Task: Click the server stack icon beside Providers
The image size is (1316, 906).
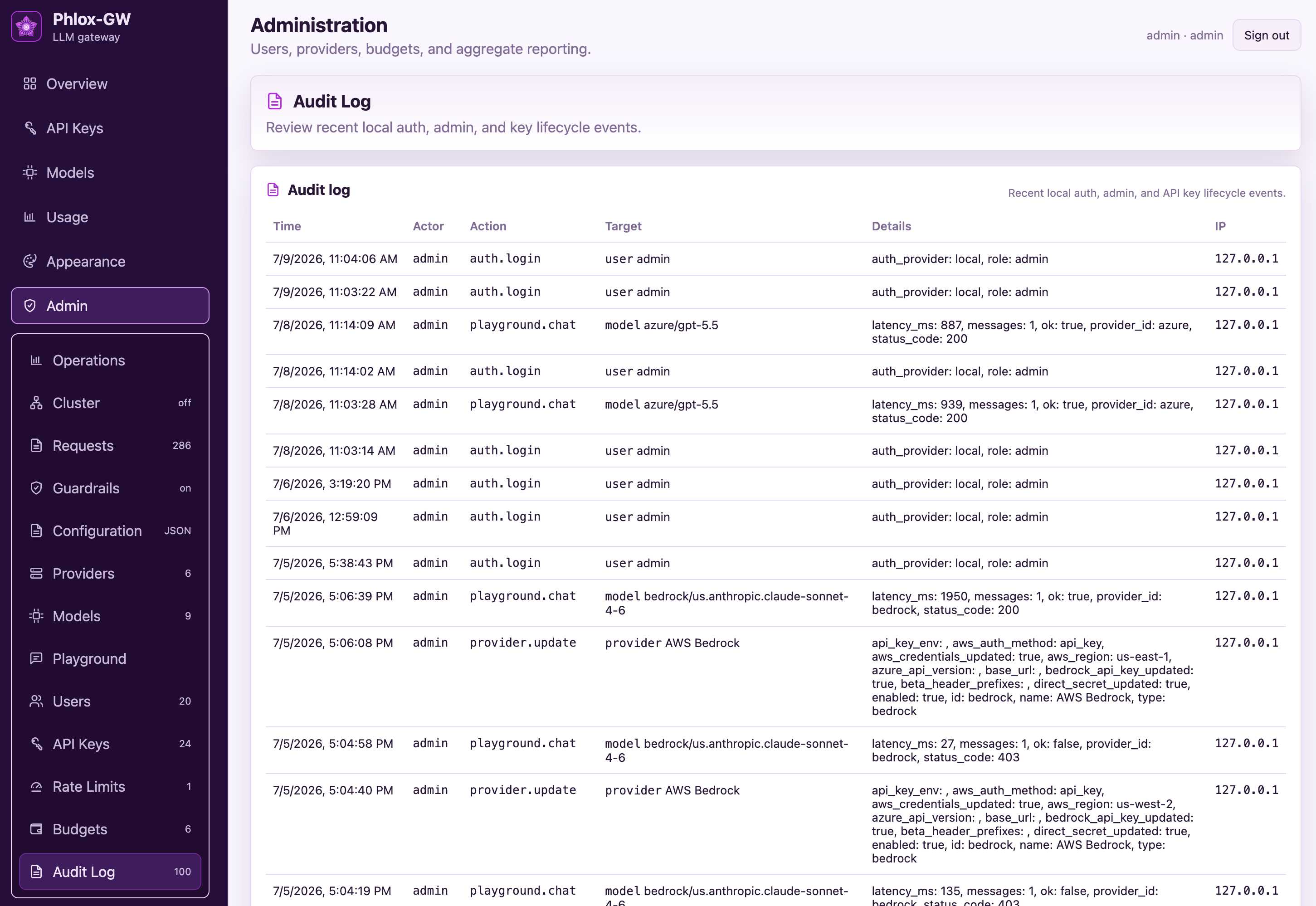Action: point(36,573)
